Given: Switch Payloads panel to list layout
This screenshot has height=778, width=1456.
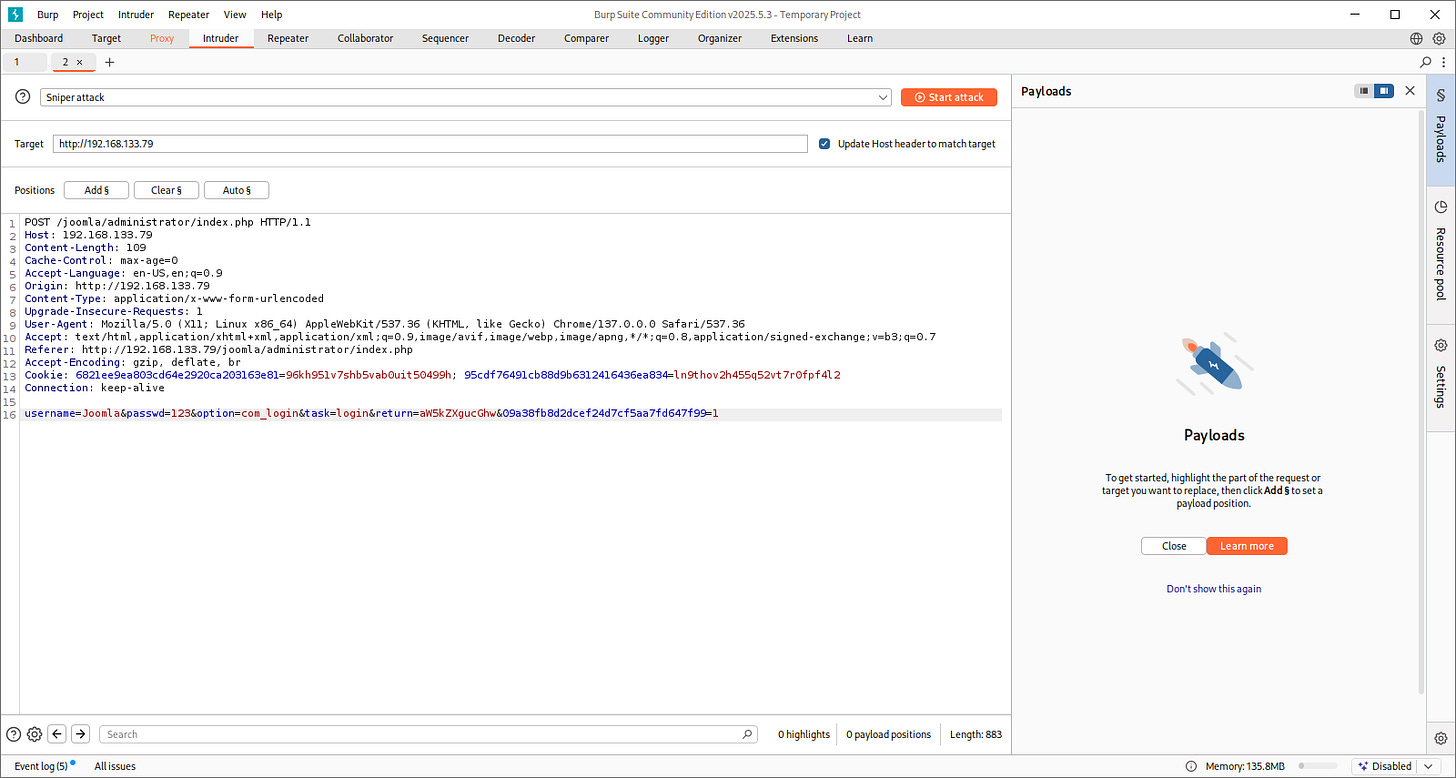Looking at the screenshot, I should (1364, 91).
